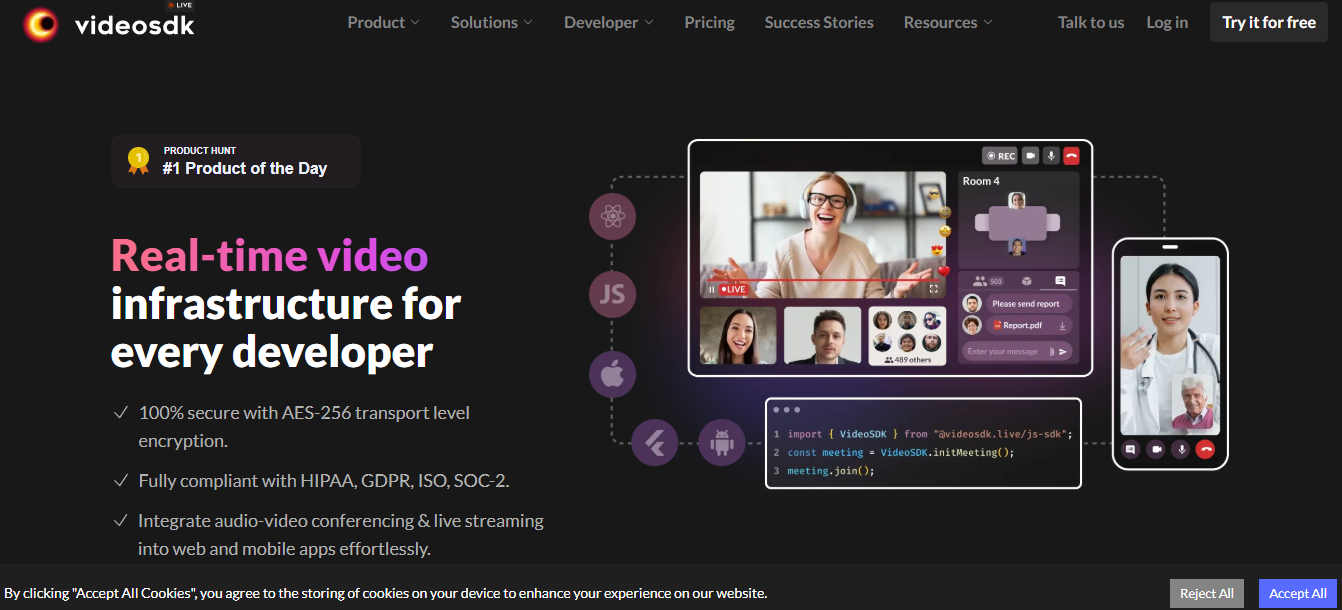Expand the Solutions dropdown menu
1342x610 pixels.
tap(492, 22)
